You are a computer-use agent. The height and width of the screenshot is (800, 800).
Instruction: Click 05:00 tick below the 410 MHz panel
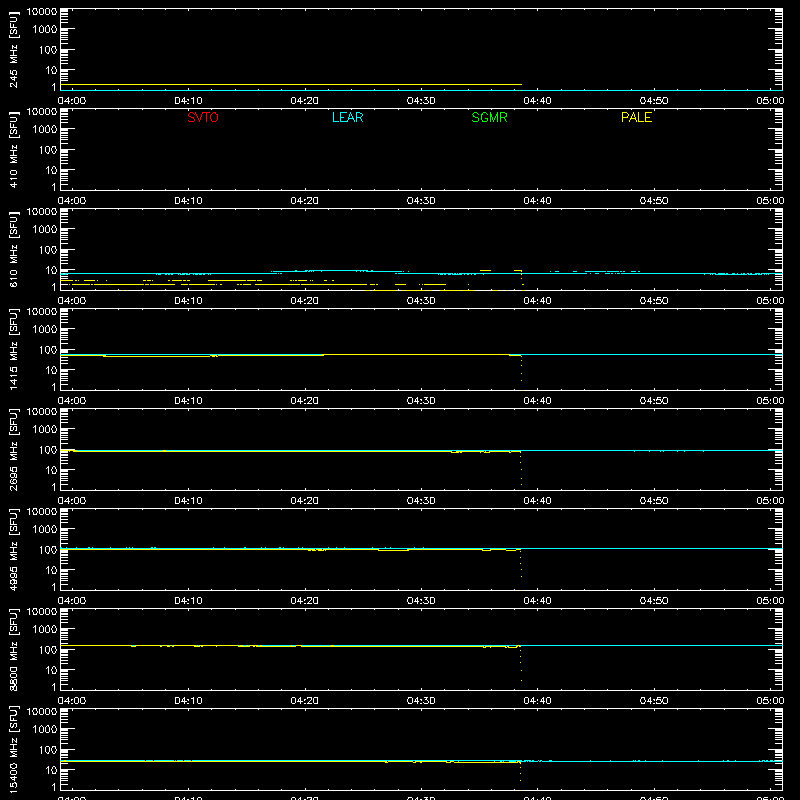pos(770,201)
